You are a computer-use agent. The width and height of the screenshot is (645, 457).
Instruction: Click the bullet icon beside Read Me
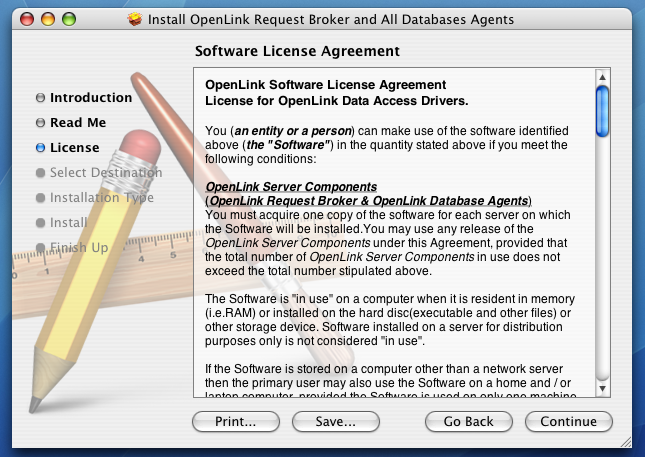coord(40,123)
